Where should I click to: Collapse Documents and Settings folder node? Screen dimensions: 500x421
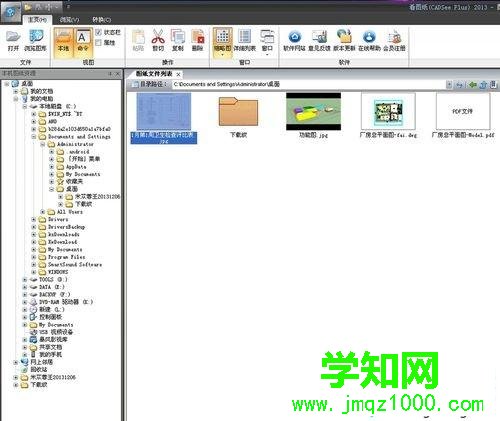pyautogui.click(x=34, y=137)
